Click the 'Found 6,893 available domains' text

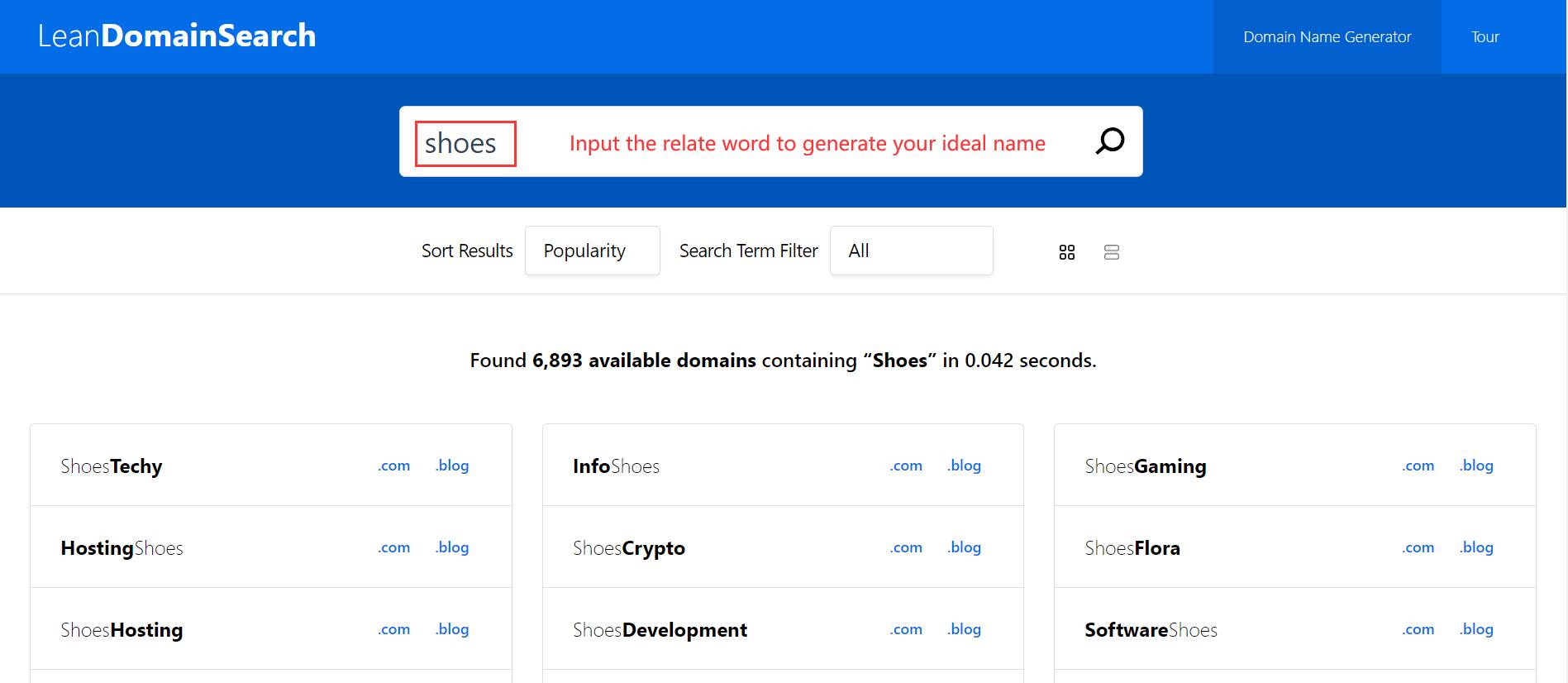click(x=613, y=361)
